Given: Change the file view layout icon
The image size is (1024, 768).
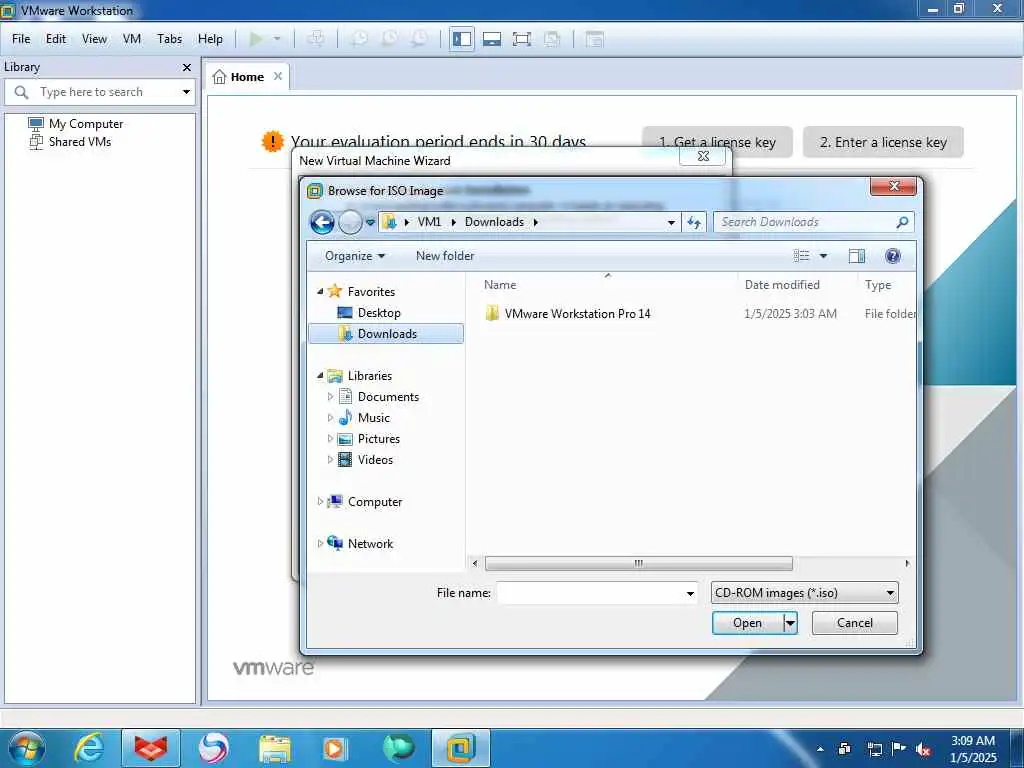Looking at the screenshot, I should coord(801,256).
